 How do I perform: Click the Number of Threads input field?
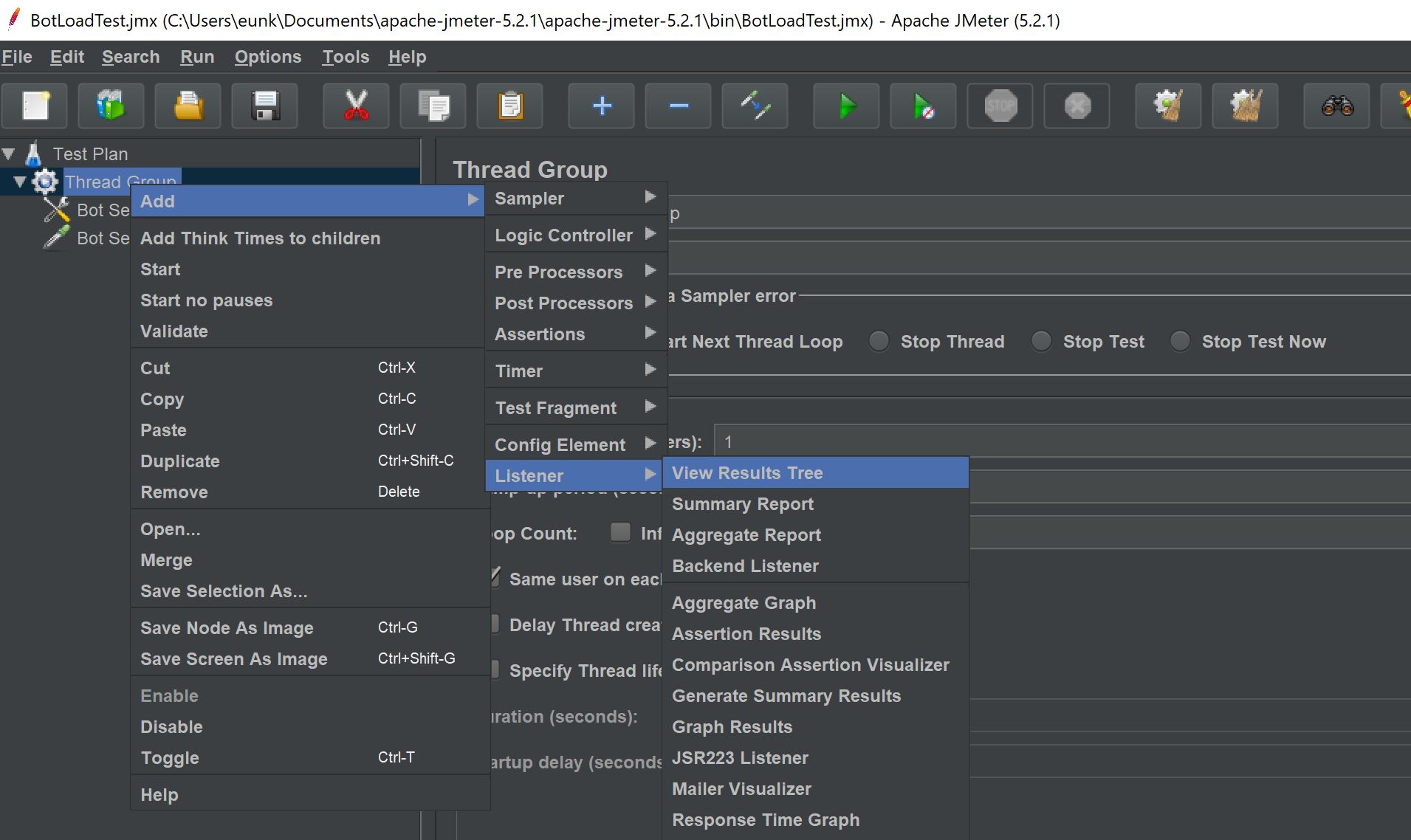(1062, 441)
